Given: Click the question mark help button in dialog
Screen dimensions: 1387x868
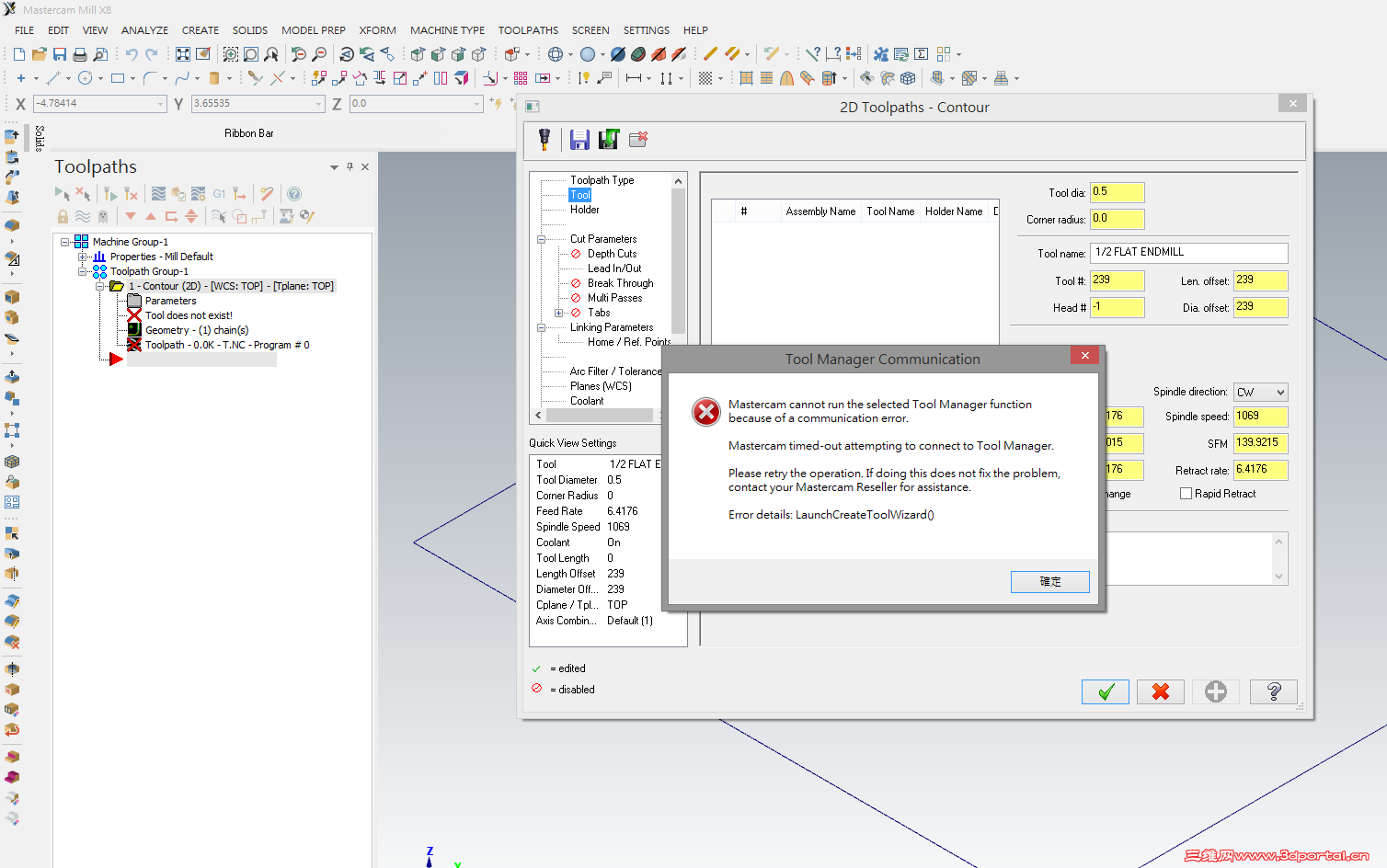Looking at the screenshot, I should 1274,691.
